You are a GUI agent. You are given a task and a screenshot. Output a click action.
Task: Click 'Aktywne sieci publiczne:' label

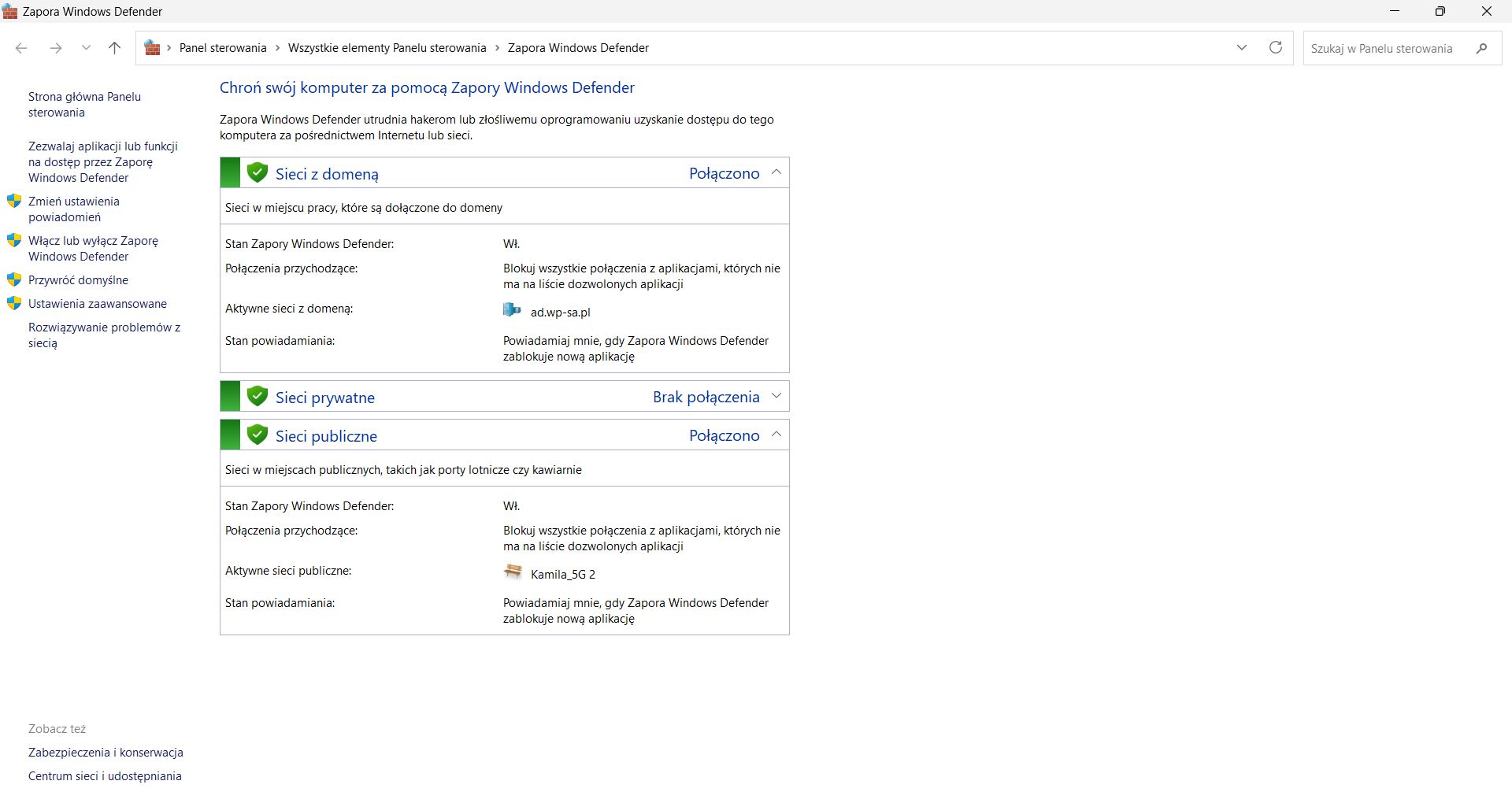(x=288, y=571)
